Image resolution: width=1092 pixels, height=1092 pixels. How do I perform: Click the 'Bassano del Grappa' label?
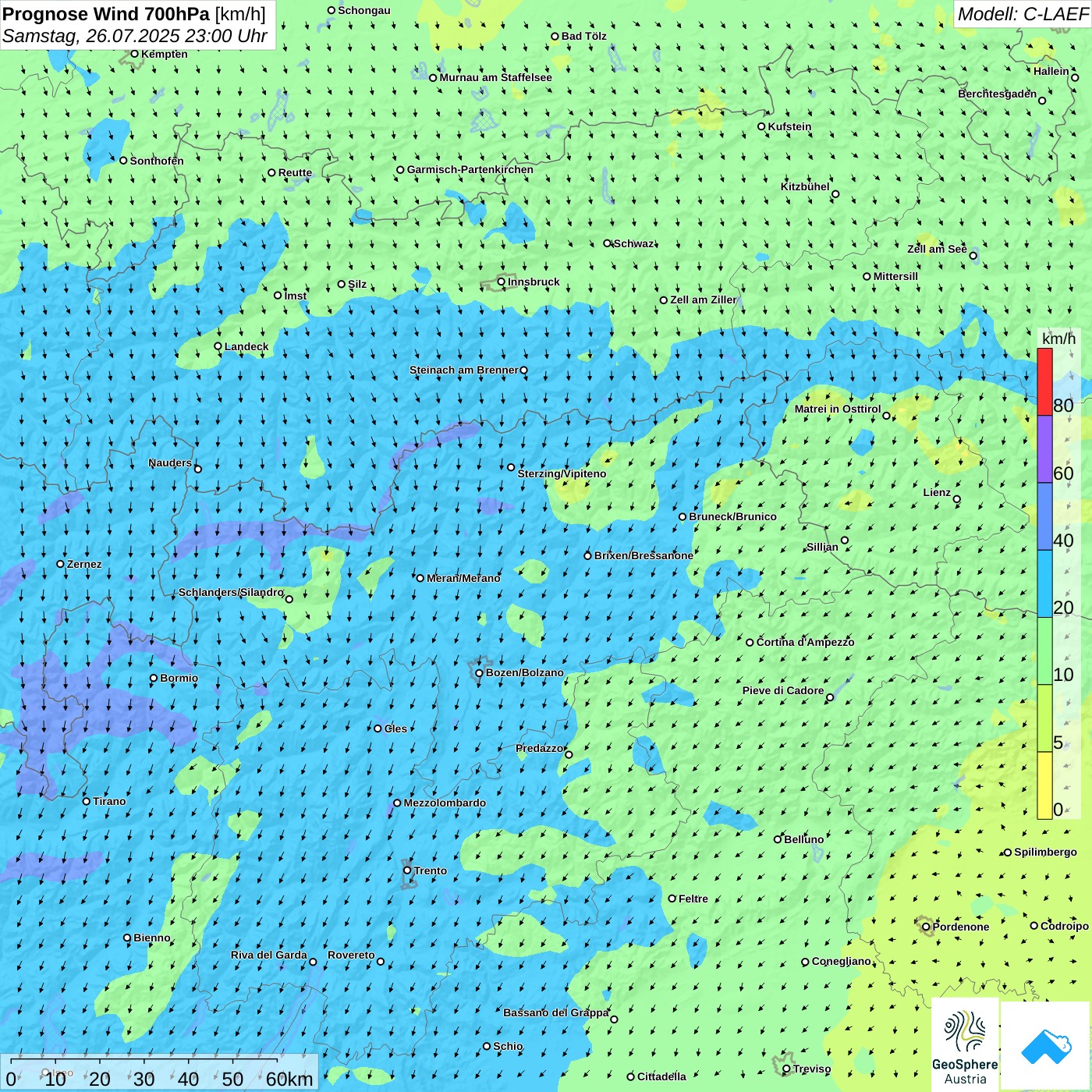(556, 1012)
